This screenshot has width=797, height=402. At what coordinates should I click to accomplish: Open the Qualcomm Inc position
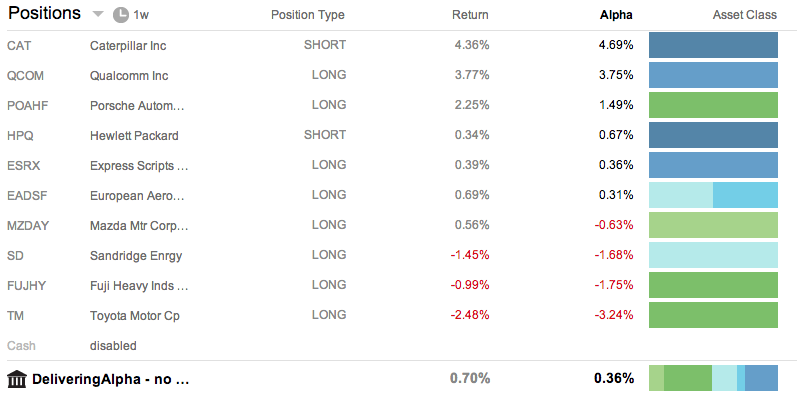pos(129,76)
